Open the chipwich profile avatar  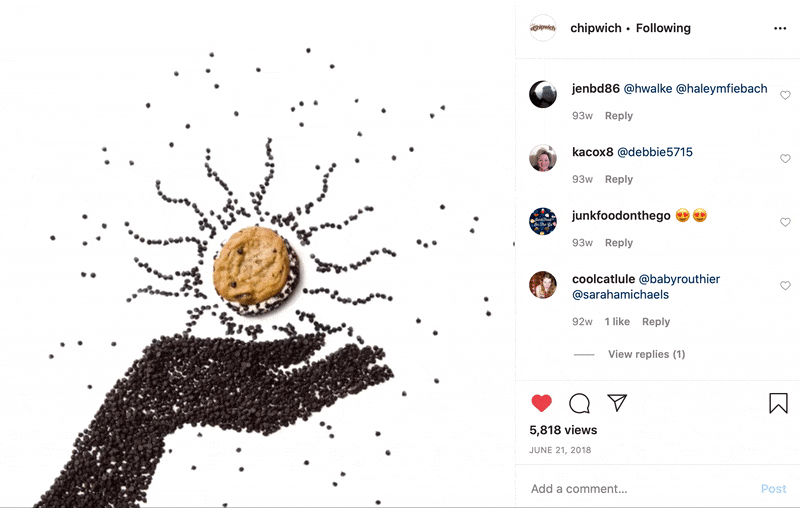tap(543, 28)
